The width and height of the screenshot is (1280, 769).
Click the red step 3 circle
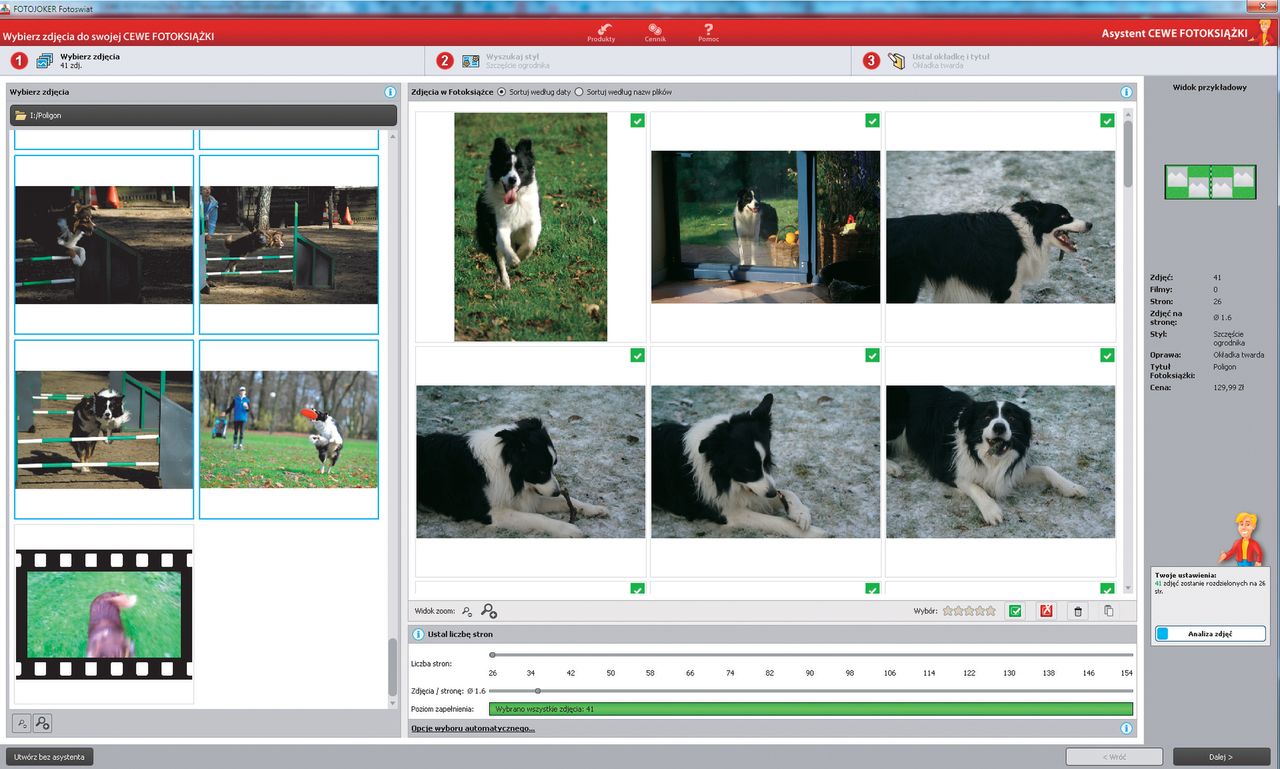click(x=872, y=61)
